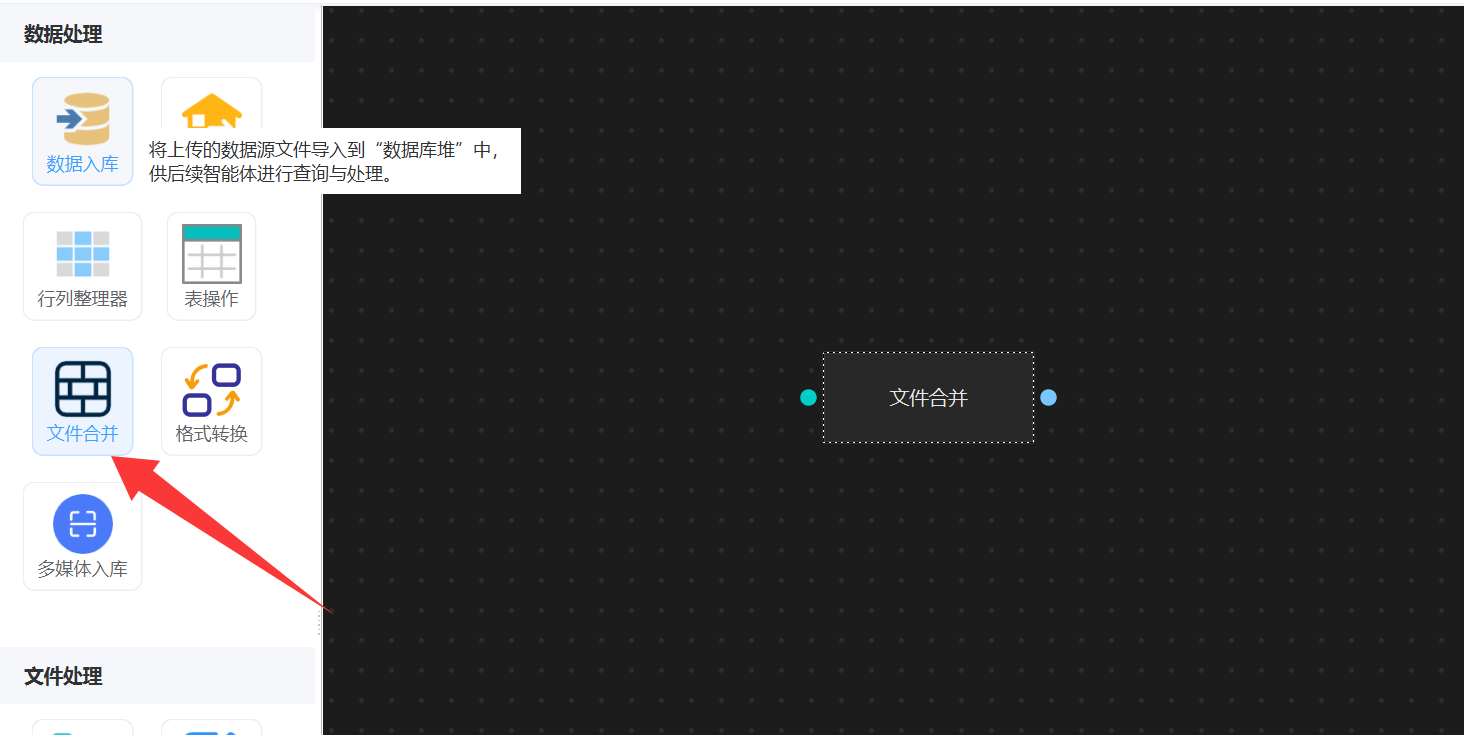The width and height of the screenshot is (1464, 735).
Task: Click the teal input port of 文件合并 node
Action: [x=808, y=397]
